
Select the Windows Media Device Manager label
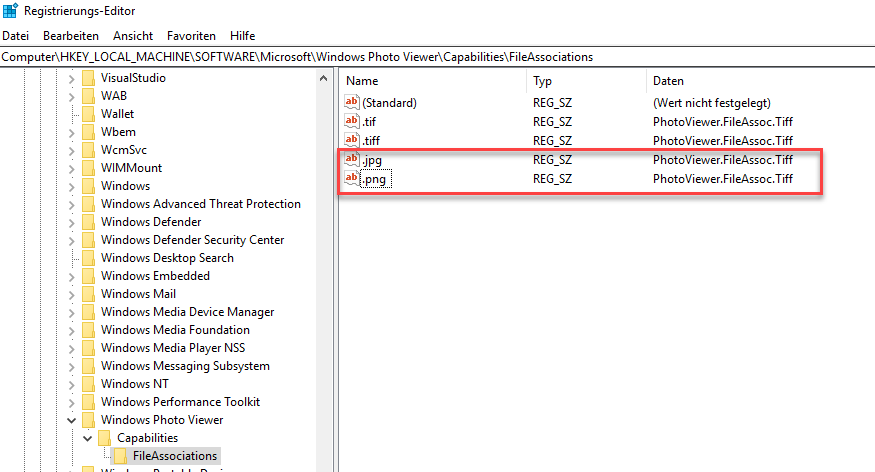point(188,312)
